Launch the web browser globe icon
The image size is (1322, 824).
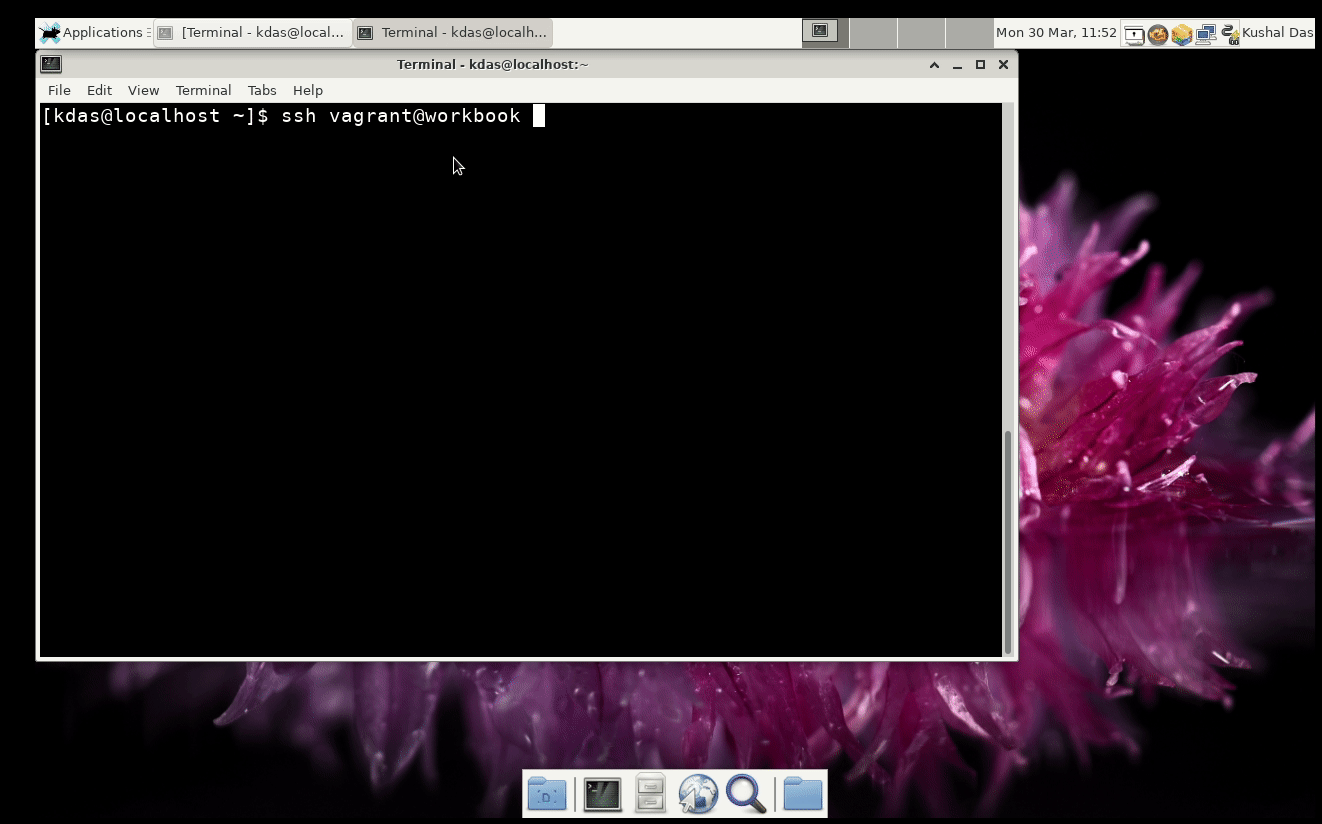(698, 794)
